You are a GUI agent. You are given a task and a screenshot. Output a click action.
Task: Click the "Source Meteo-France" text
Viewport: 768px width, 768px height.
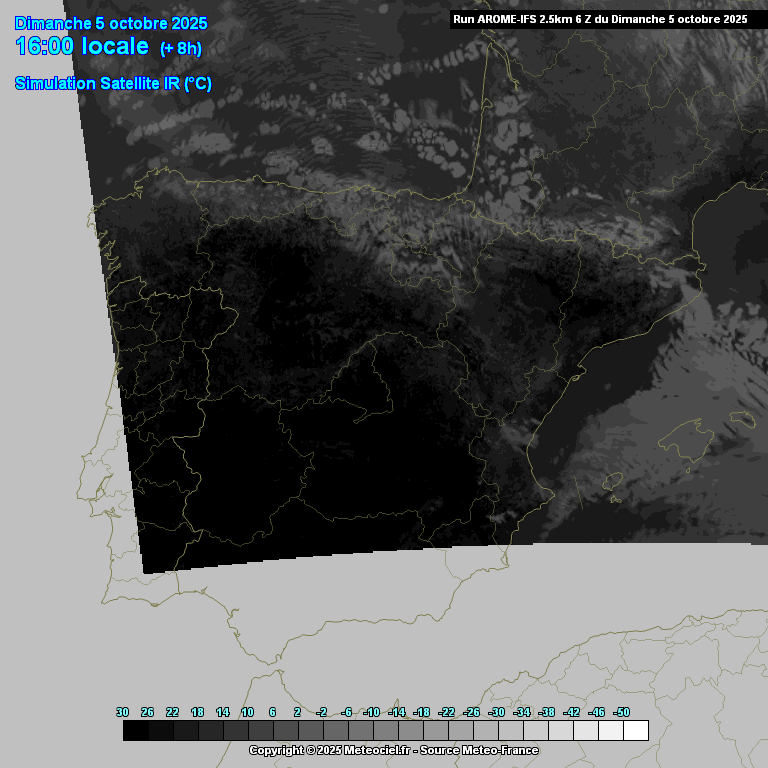pos(480,750)
